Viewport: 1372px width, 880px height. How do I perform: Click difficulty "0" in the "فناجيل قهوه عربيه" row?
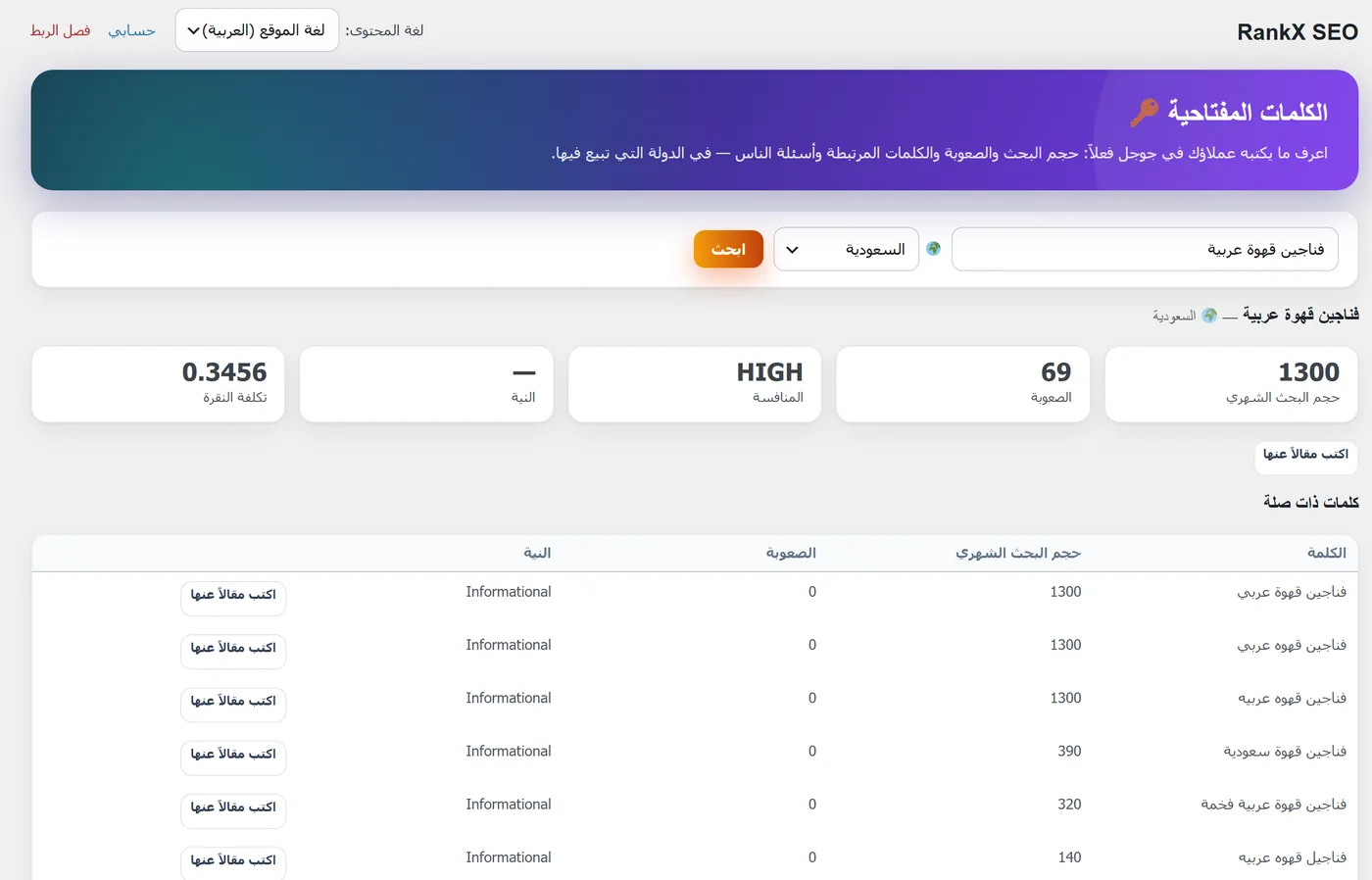[x=812, y=857]
